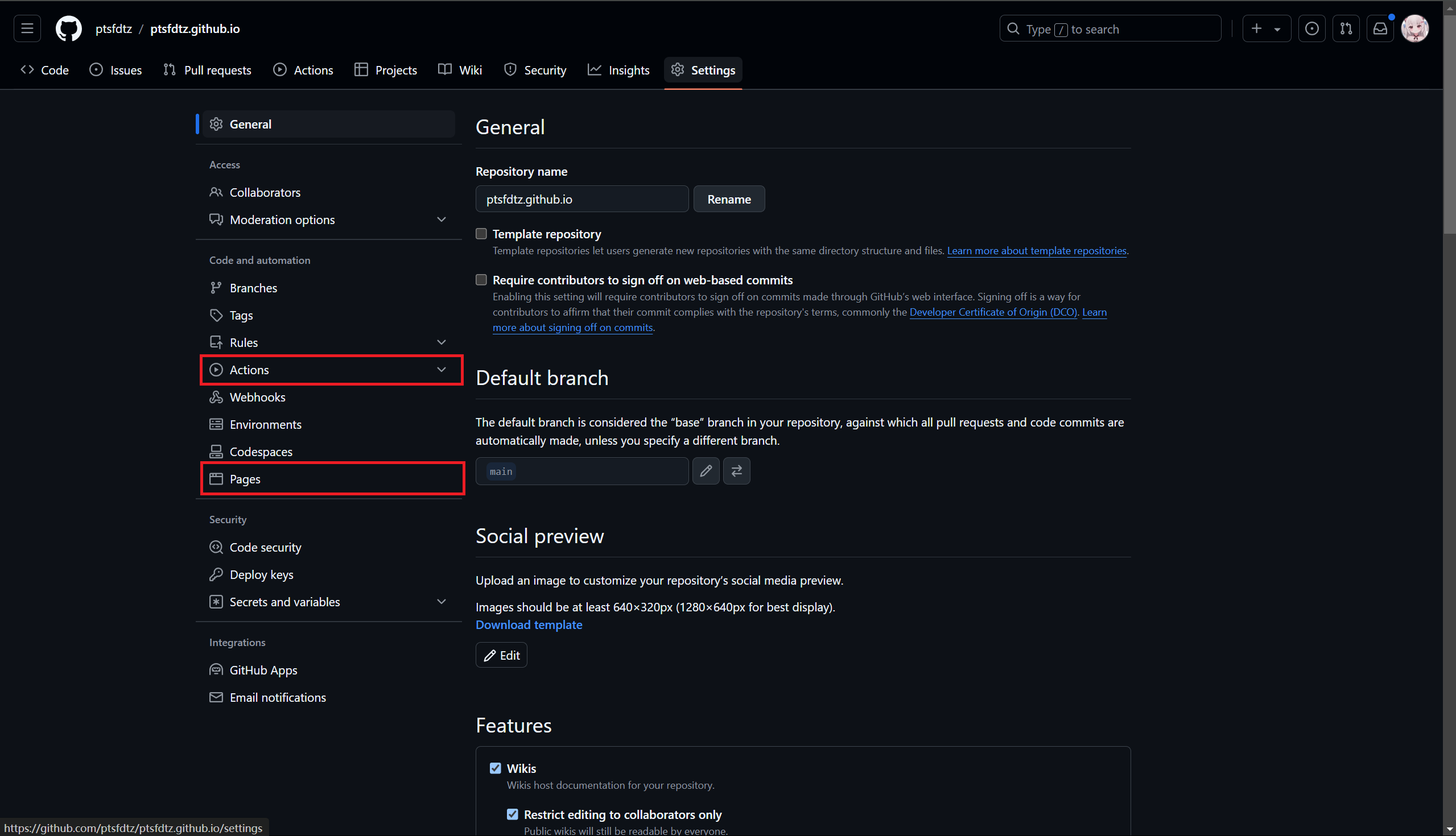
Task: Click Secrets and variables asterisk icon
Action: pos(216,602)
